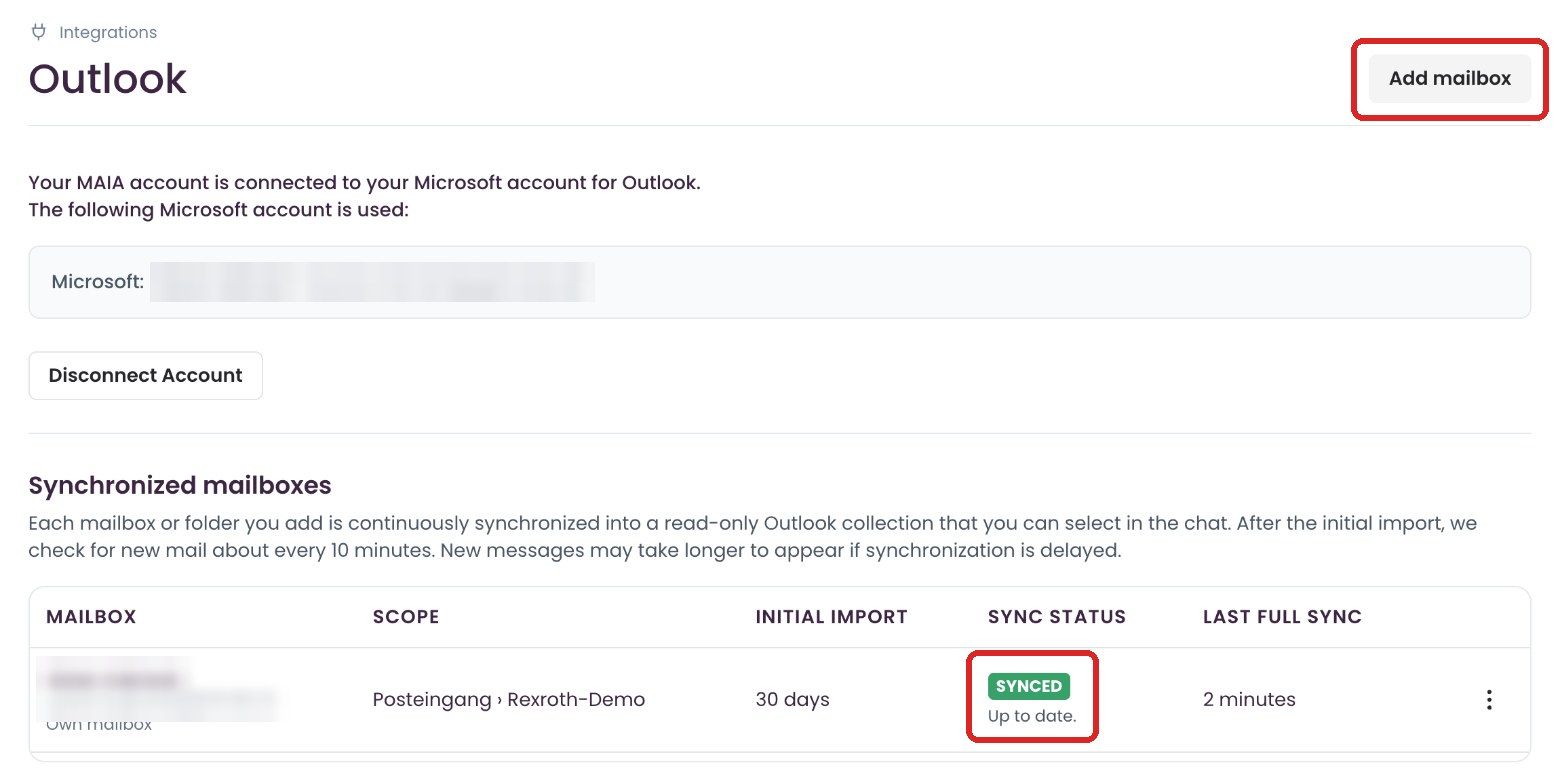Click the Outlook page title
This screenshot has height=784, width=1560.
[x=108, y=79]
